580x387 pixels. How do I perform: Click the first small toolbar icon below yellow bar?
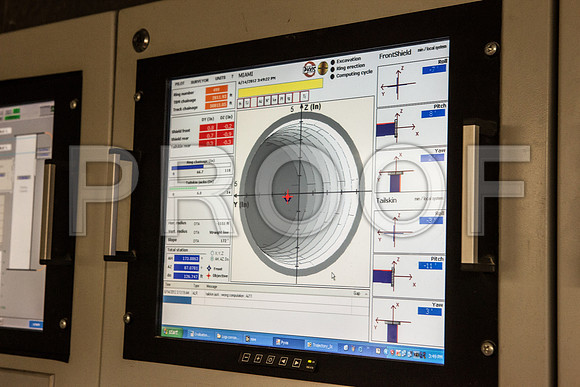[x=241, y=103]
